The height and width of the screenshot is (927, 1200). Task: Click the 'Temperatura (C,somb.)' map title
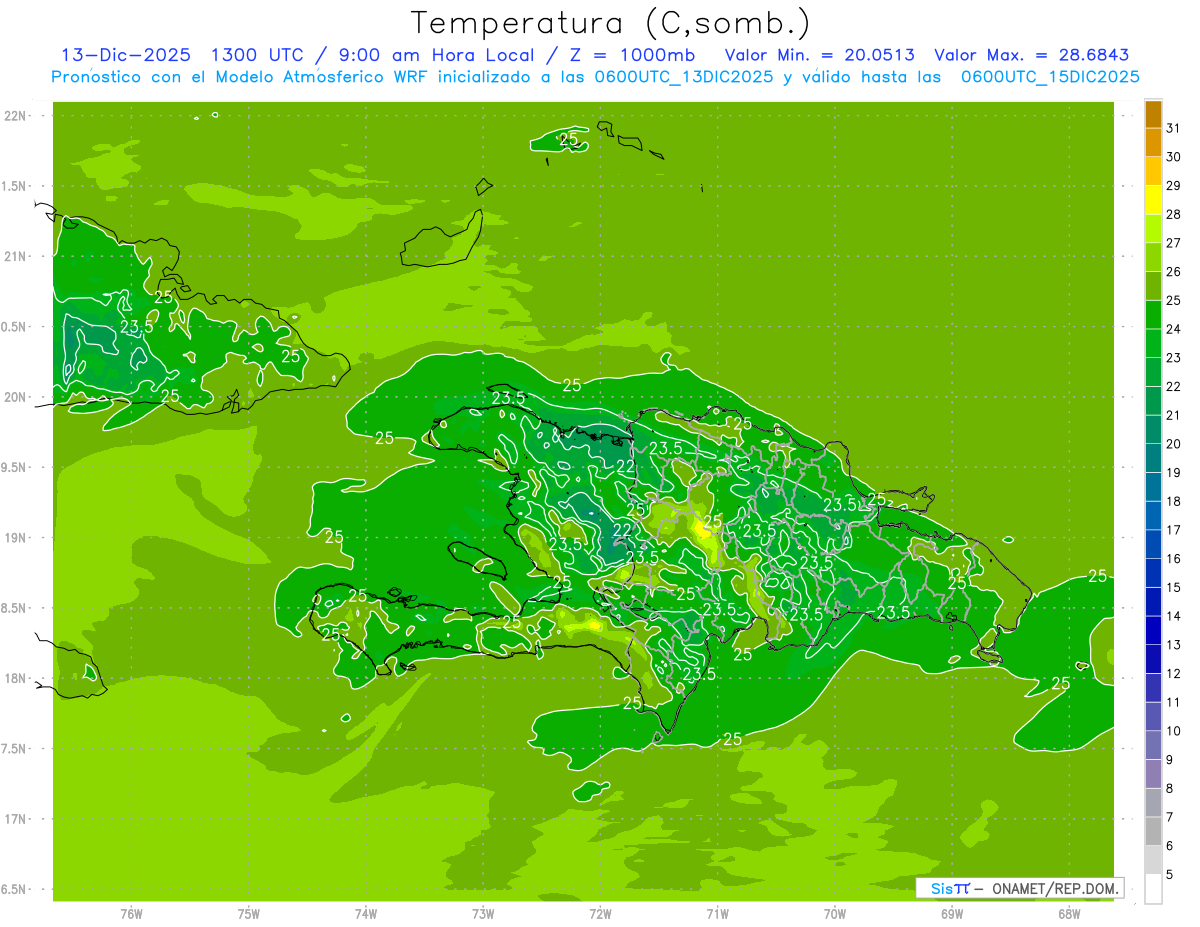tap(611, 24)
